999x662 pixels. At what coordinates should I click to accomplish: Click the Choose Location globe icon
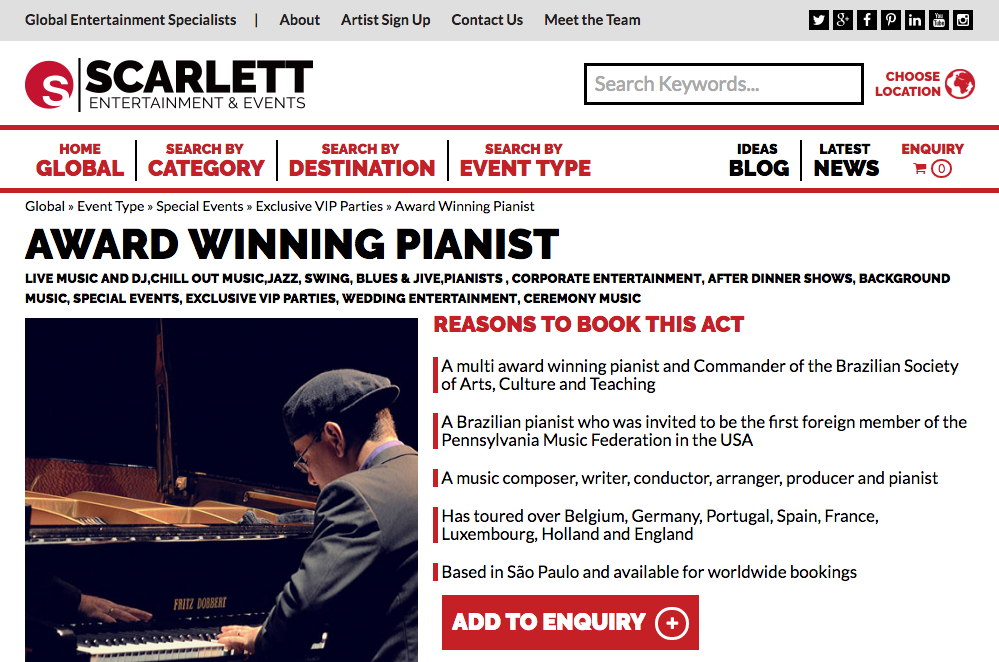coord(959,84)
